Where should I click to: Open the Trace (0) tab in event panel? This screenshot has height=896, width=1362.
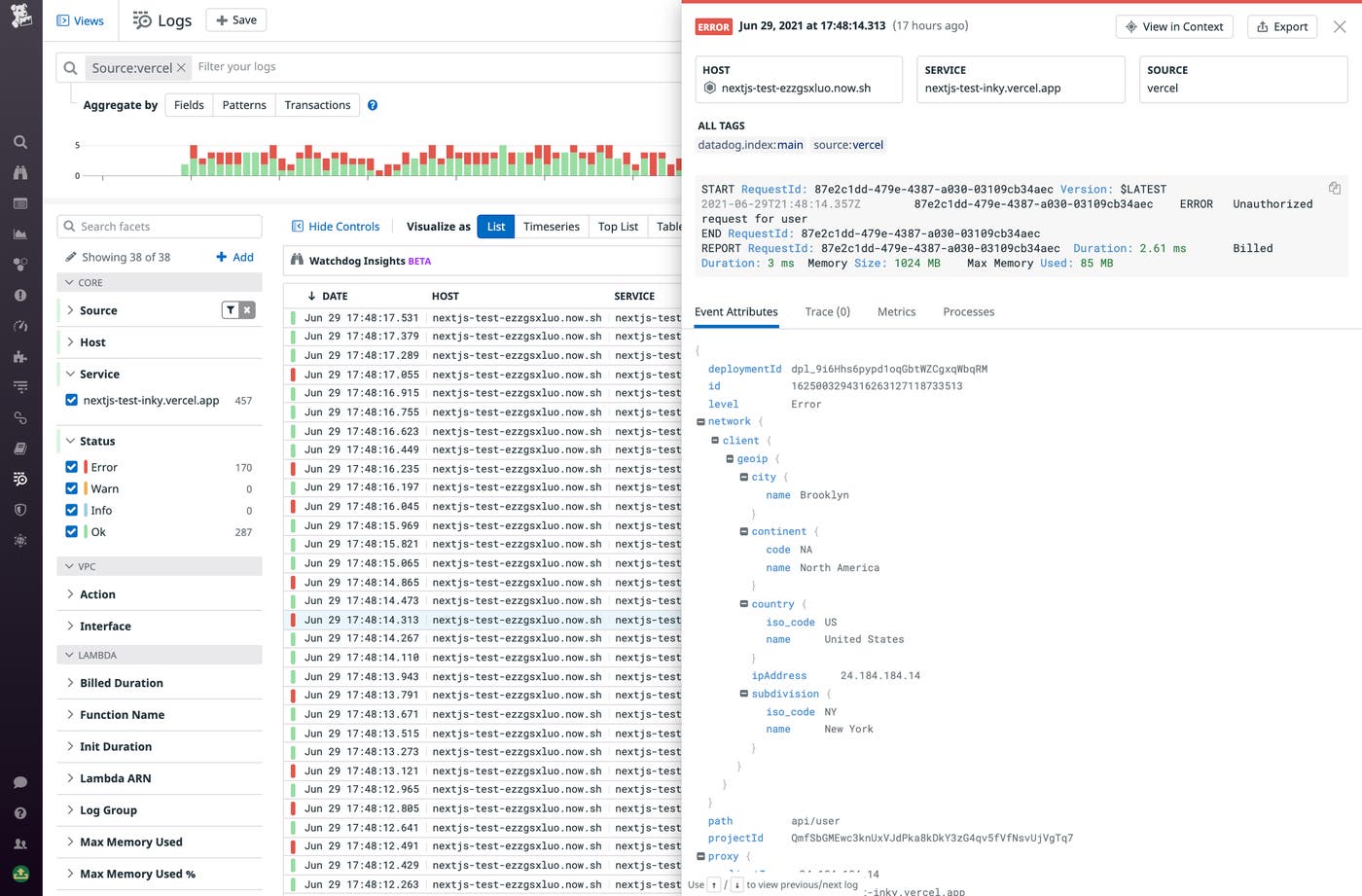[827, 311]
